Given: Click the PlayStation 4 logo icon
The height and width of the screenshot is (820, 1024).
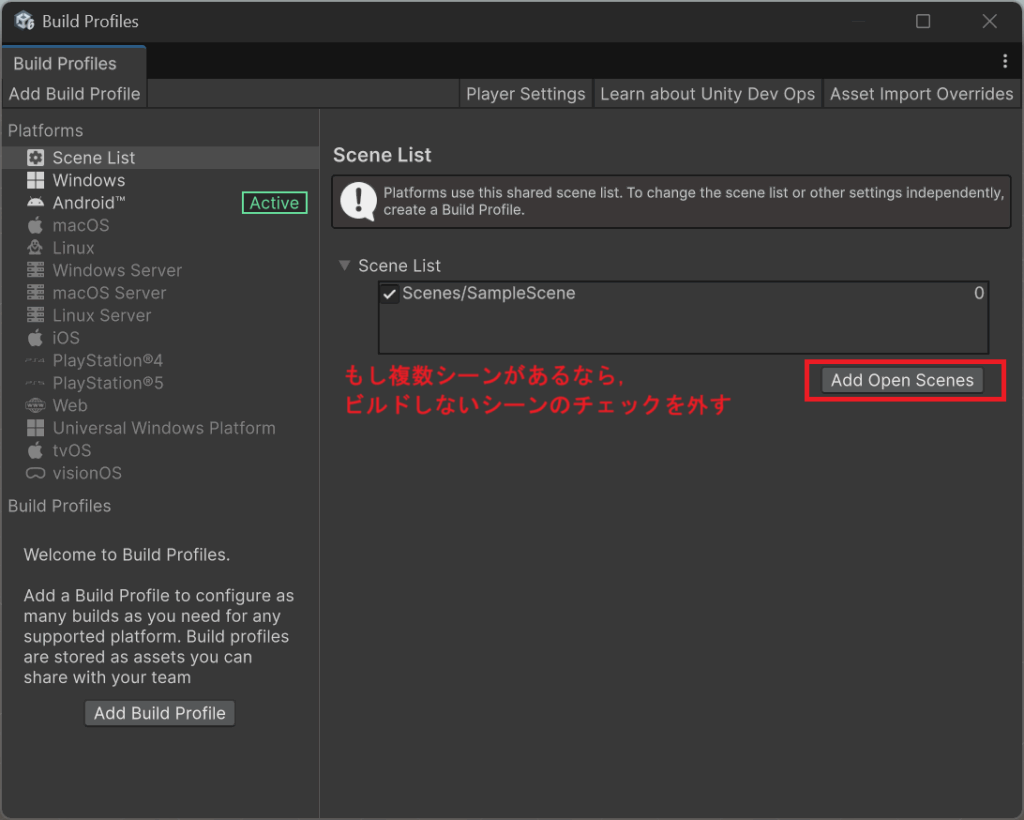Looking at the screenshot, I should tap(35, 360).
